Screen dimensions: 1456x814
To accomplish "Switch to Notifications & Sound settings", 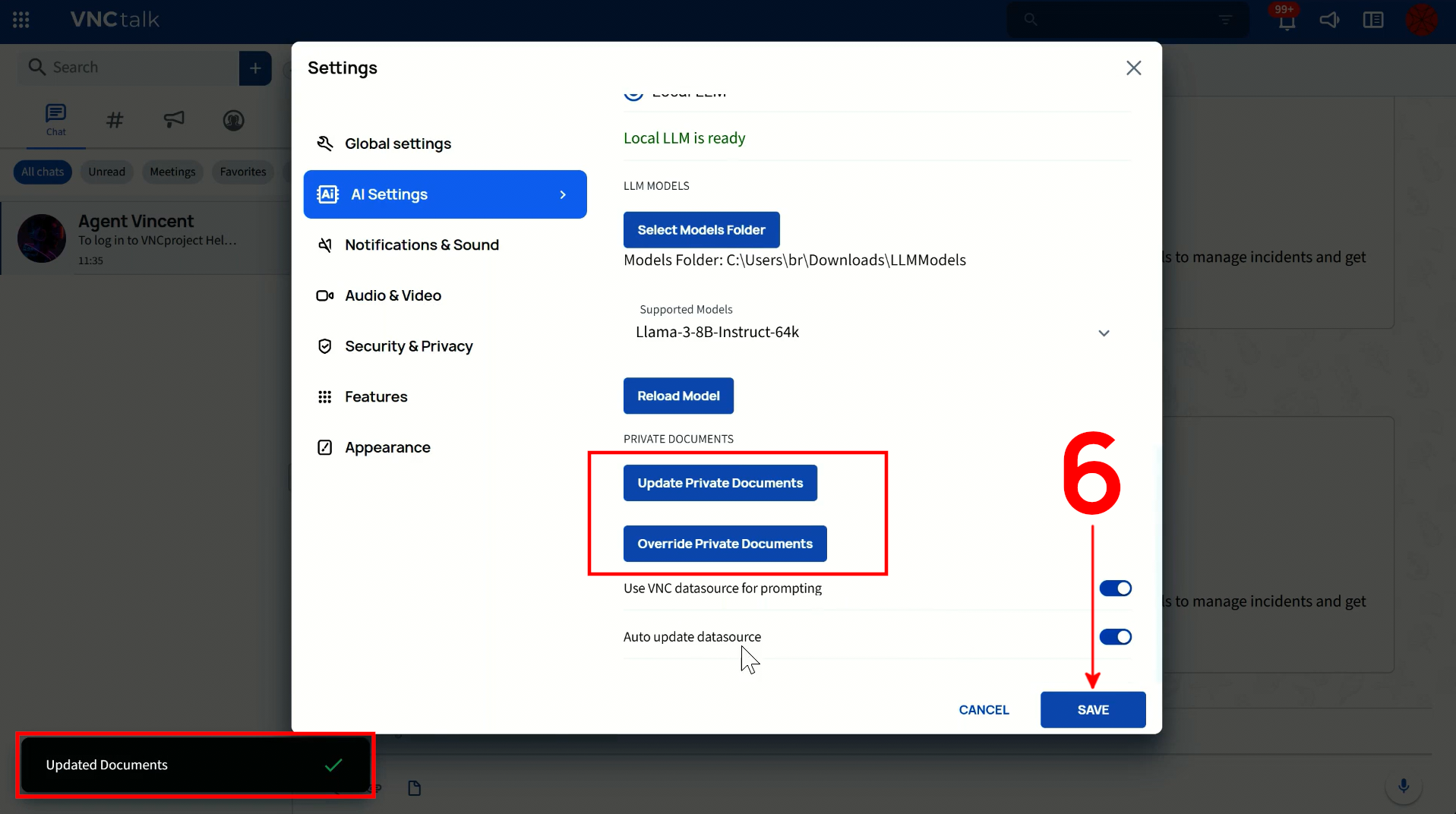I will click(x=421, y=245).
